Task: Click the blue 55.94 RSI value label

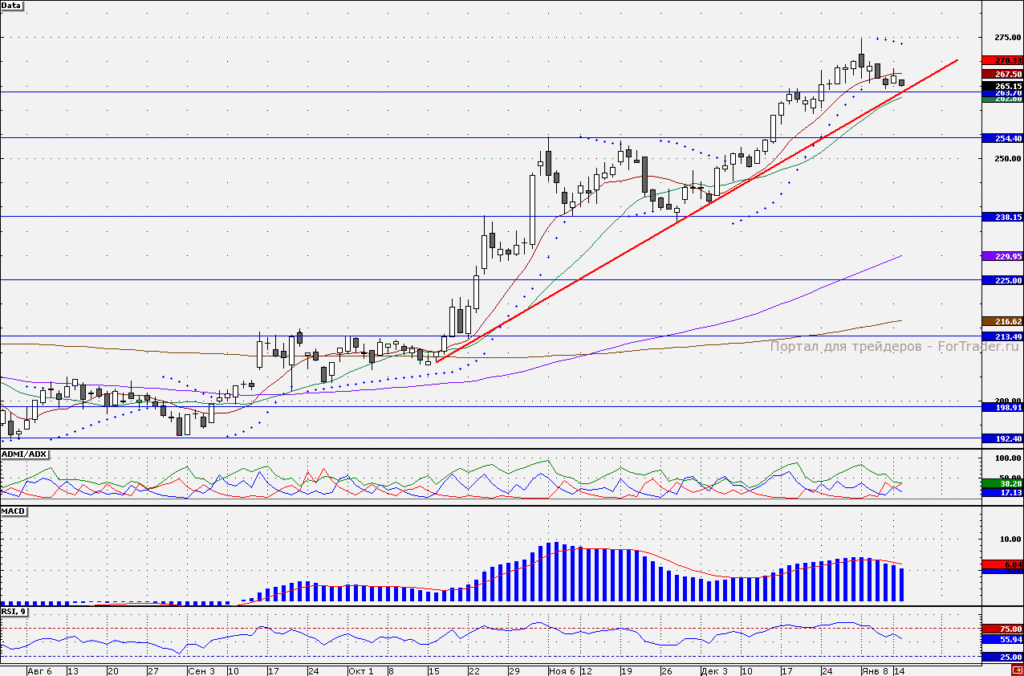Action: [x=1002, y=640]
